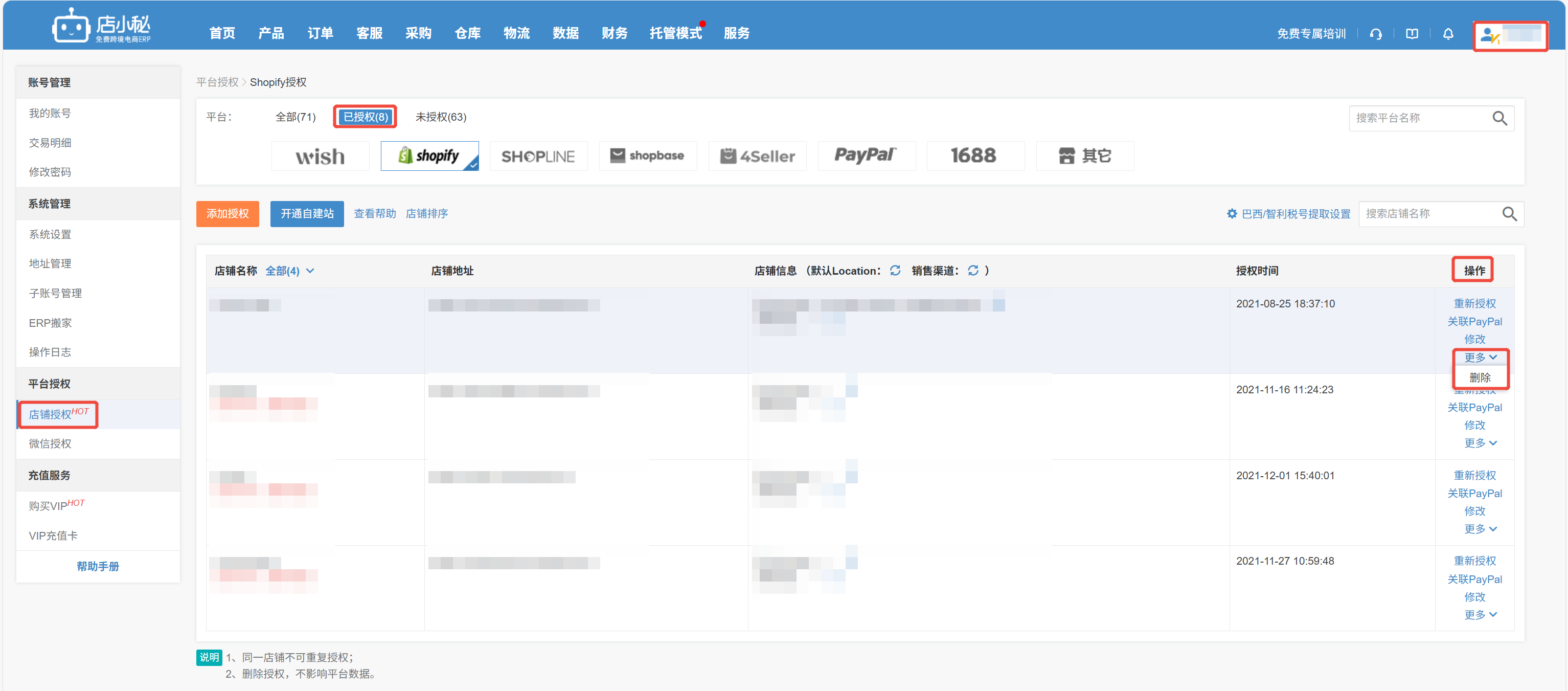
Task: Open the 订单 top menu
Action: point(320,33)
